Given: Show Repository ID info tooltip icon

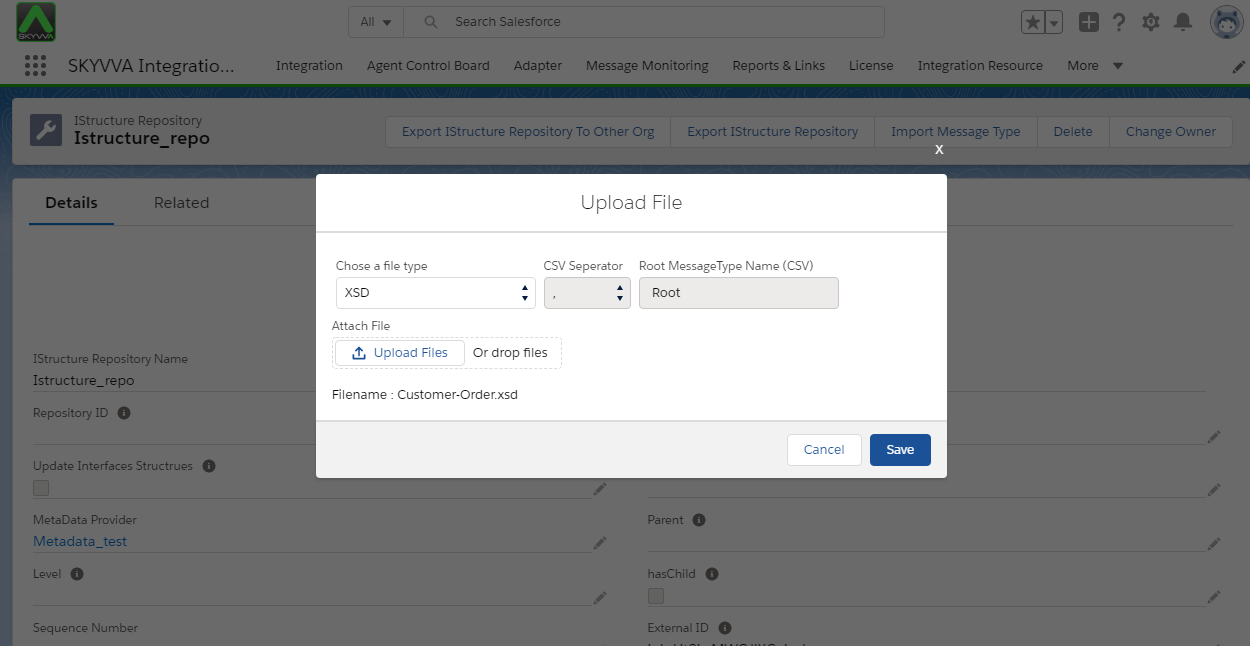Looking at the screenshot, I should (x=124, y=413).
